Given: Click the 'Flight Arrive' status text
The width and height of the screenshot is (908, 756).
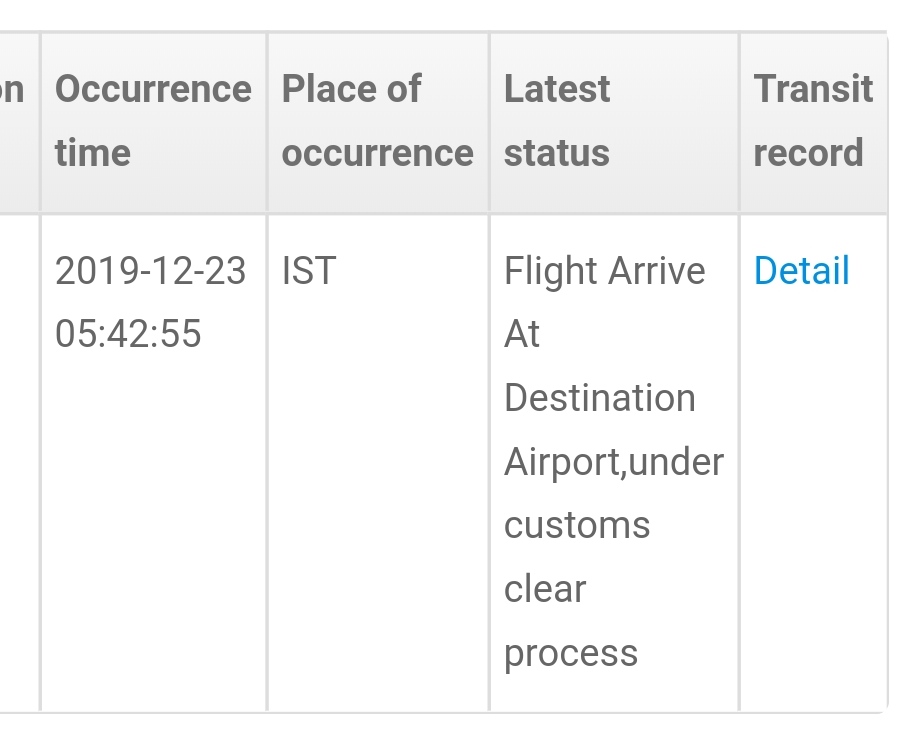Looking at the screenshot, I should tap(605, 271).
